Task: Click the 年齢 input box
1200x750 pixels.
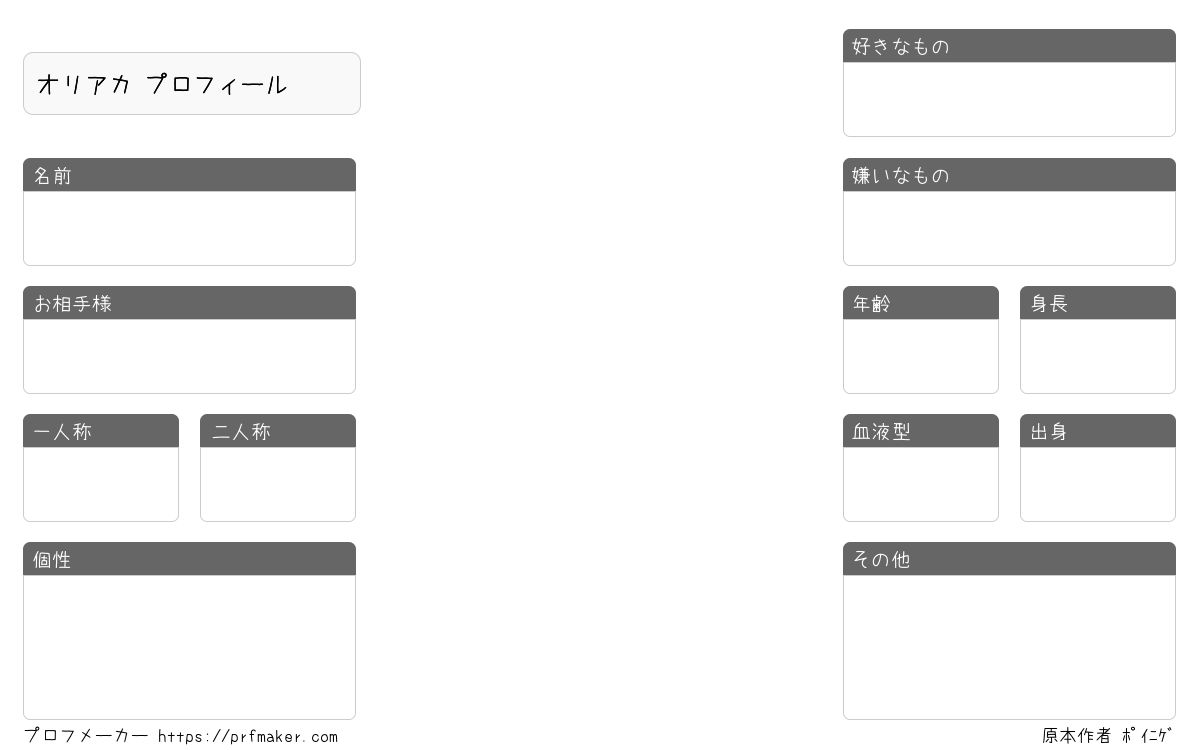Action: click(921, 356)
